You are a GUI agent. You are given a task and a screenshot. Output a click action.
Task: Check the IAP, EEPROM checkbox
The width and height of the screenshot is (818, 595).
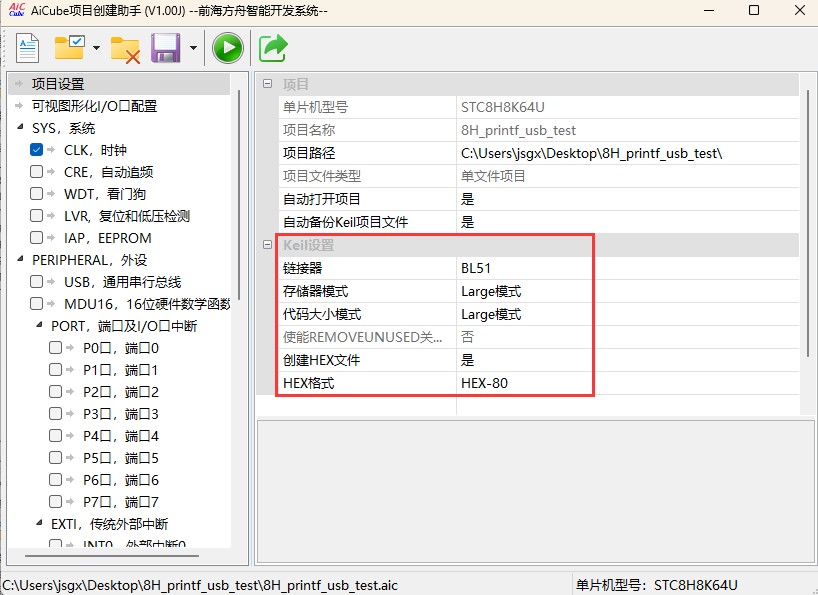(37, 237)
